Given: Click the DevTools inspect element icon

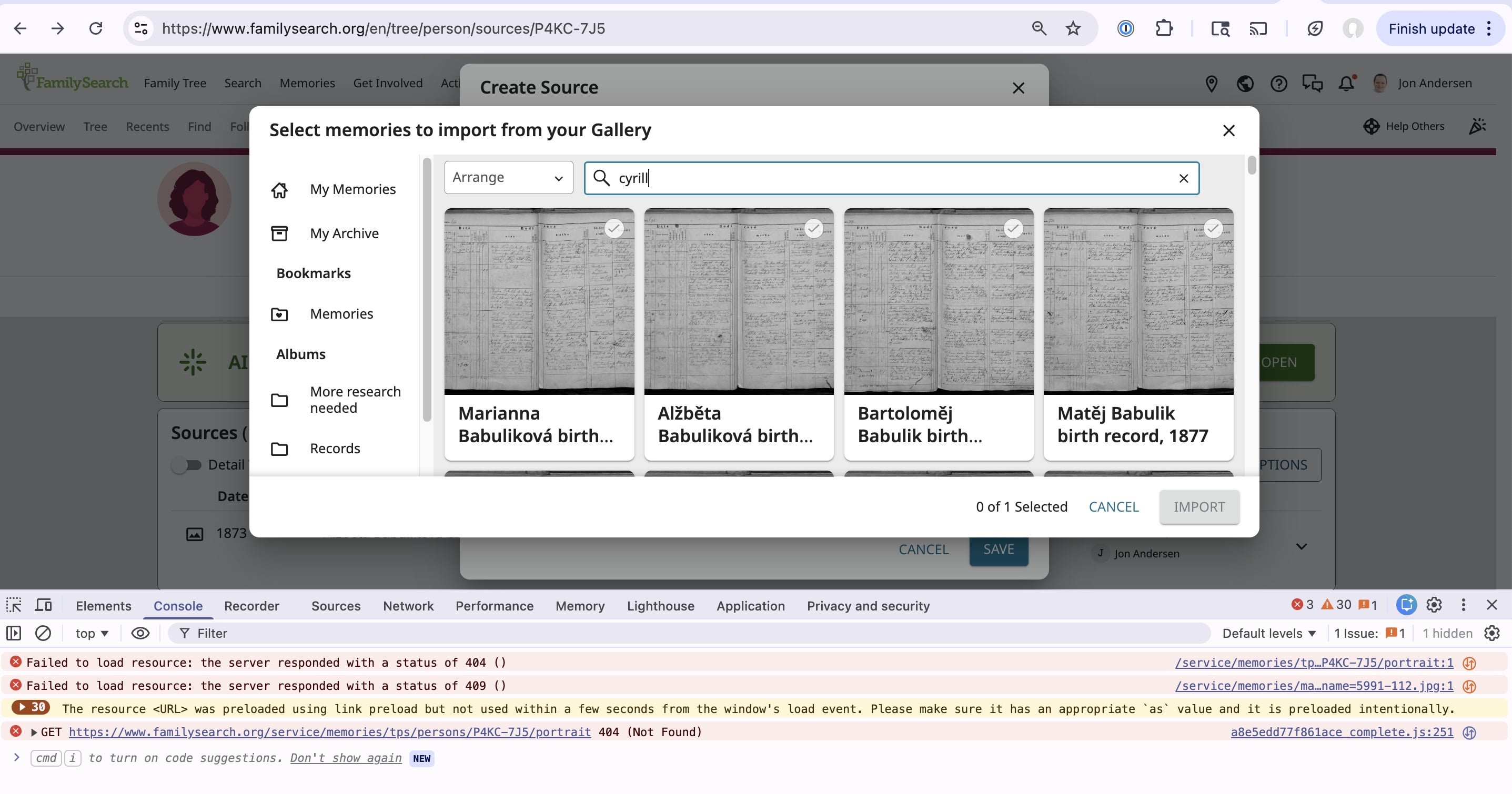Looking at the screenshot, I should pyautogui.click(x=14, y=605).
